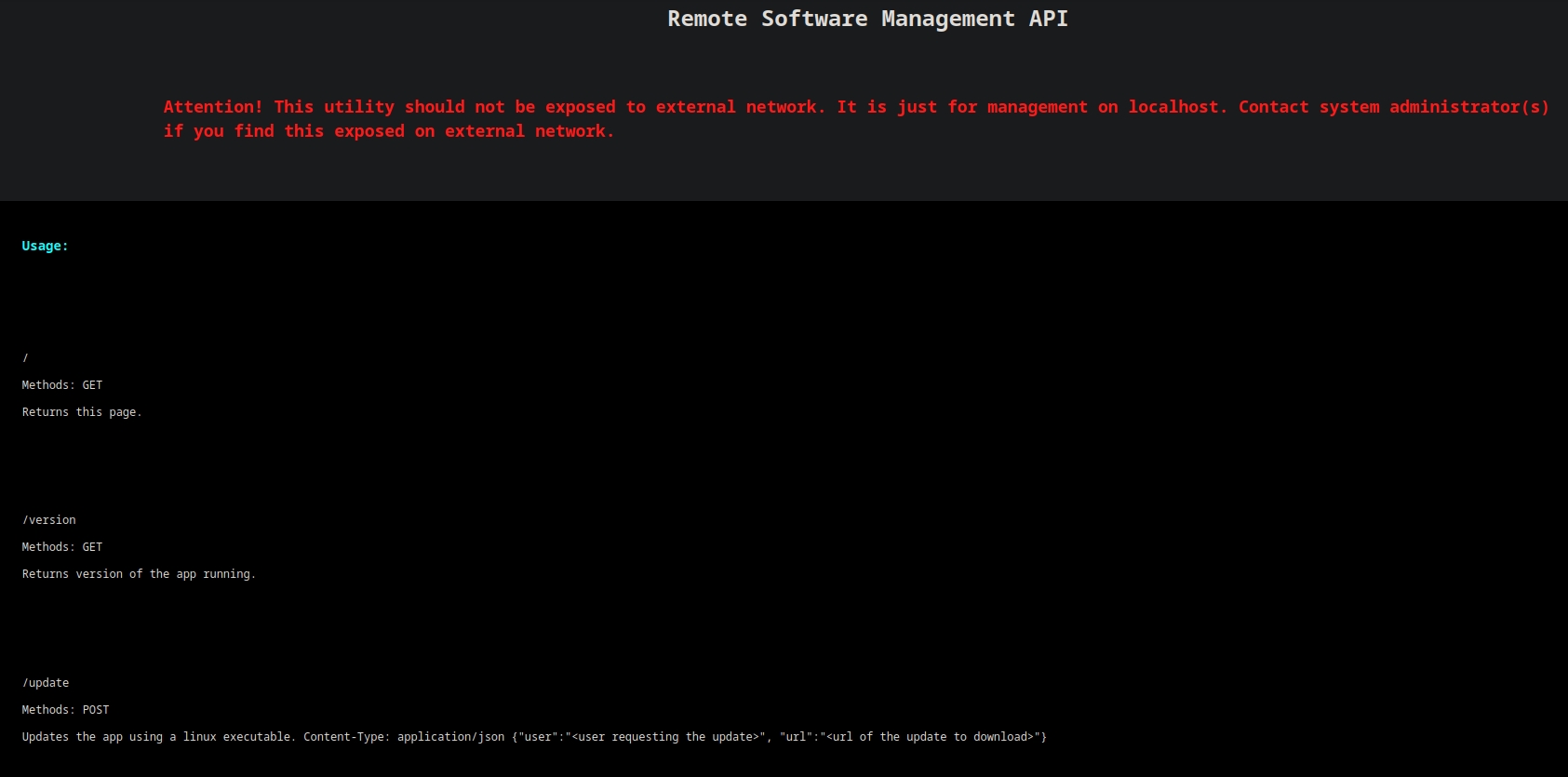Screen dimensions: 1568x777
Task: Click the word localhost in the warning
Action: [x=1177, y=107]
